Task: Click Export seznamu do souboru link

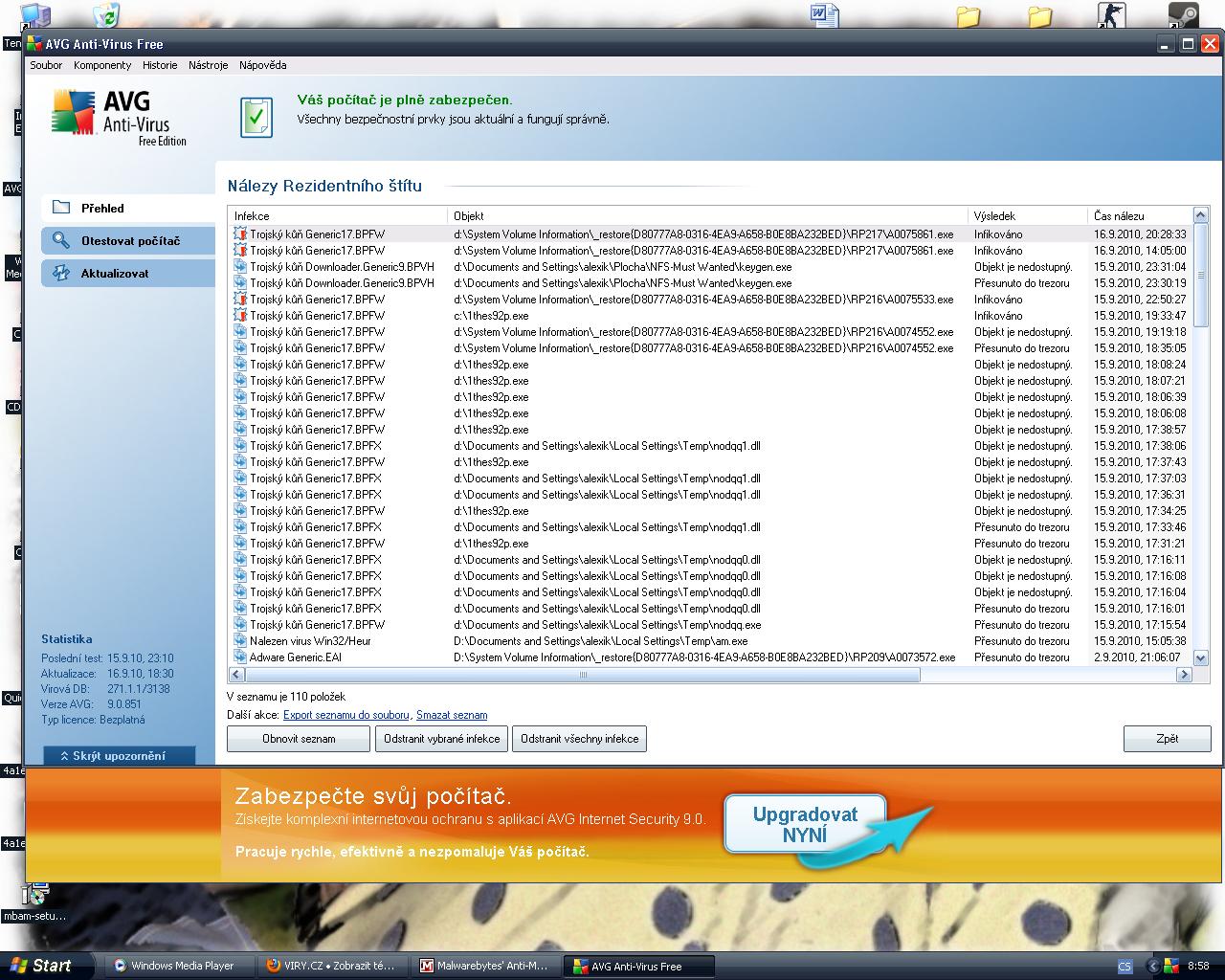Action: pos(346,715)
